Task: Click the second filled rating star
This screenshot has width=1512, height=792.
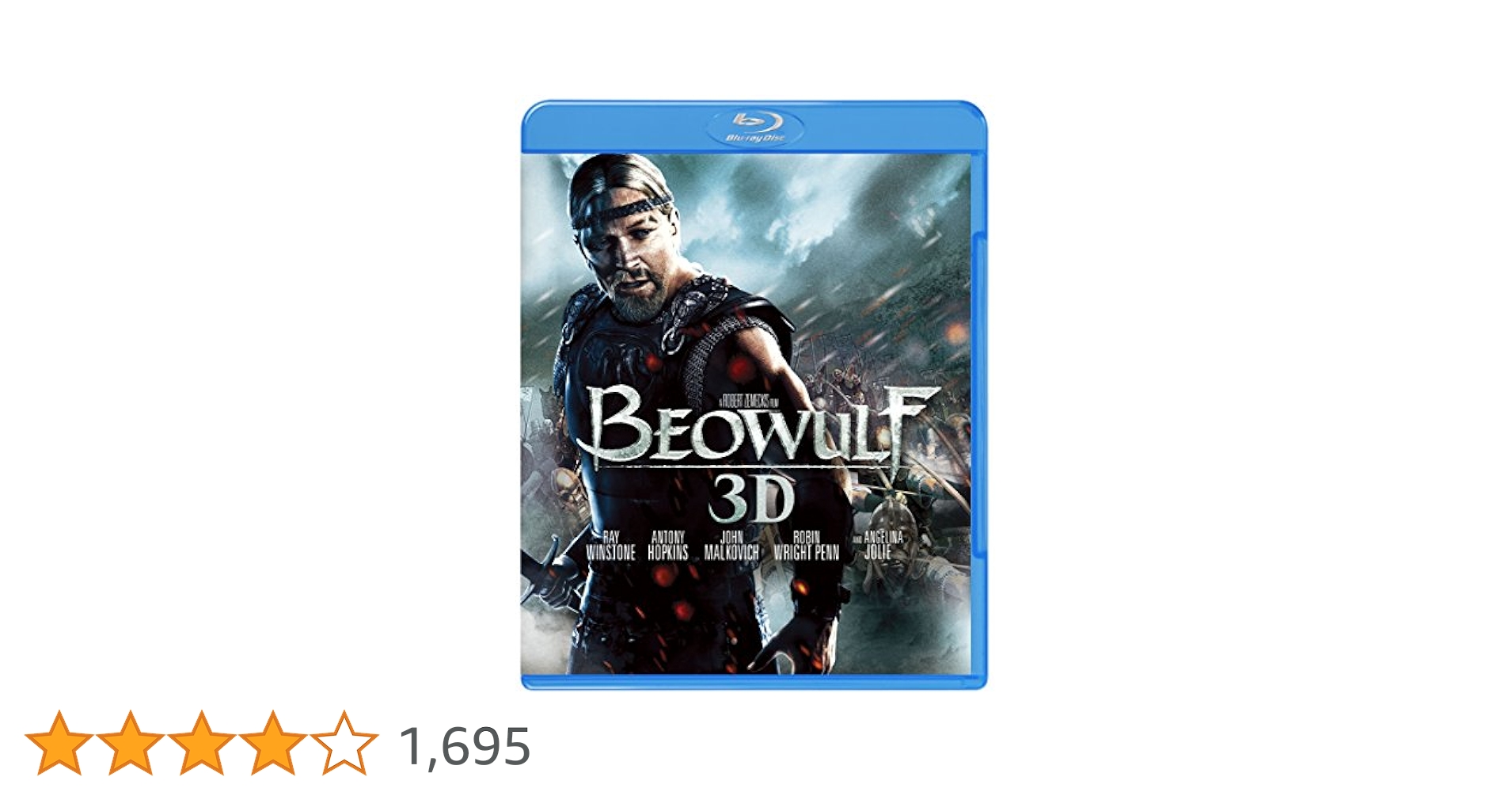Action: (131, 743)
